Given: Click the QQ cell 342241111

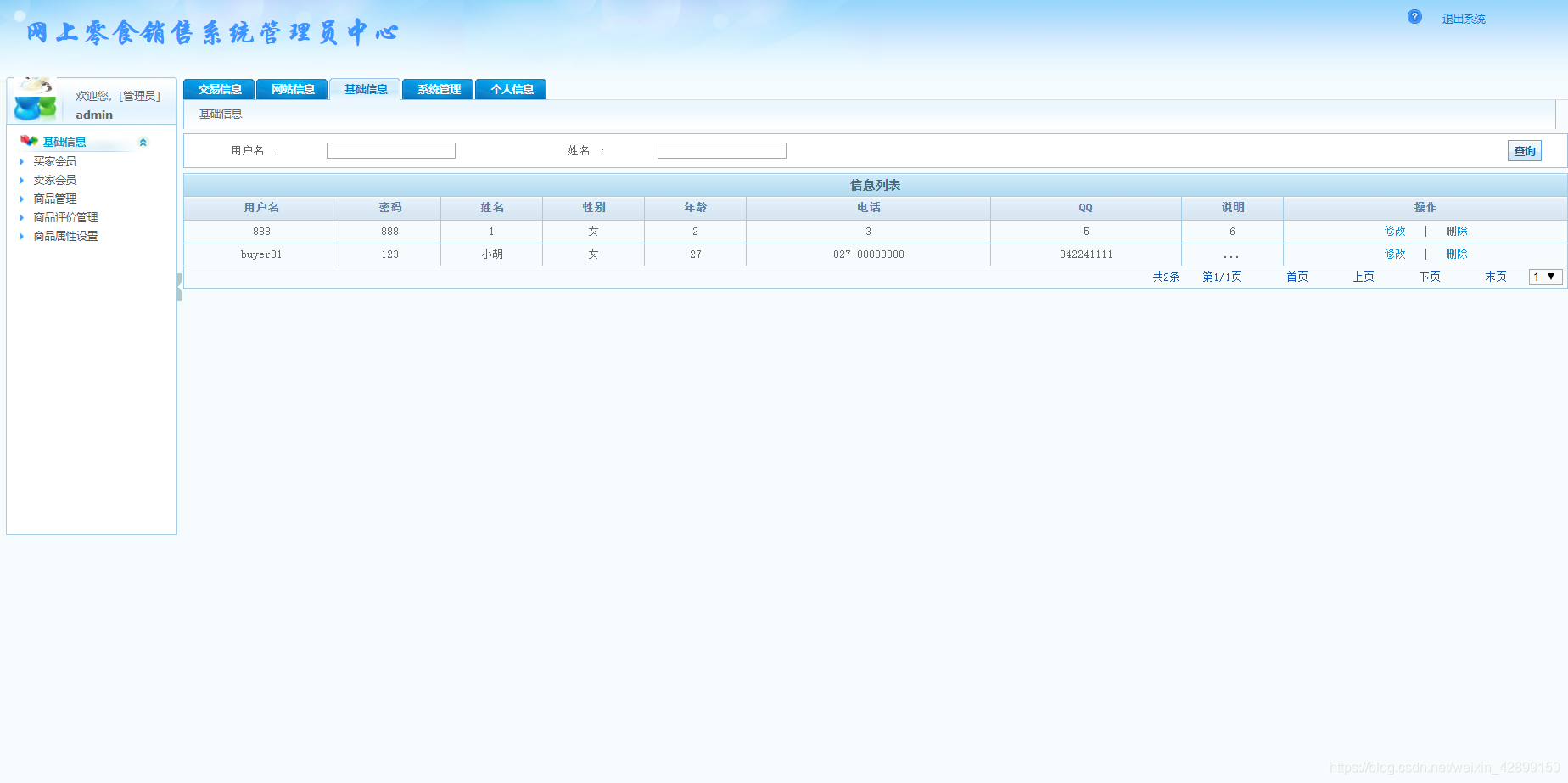Looking at the screenshot, I should [1086, 254].
